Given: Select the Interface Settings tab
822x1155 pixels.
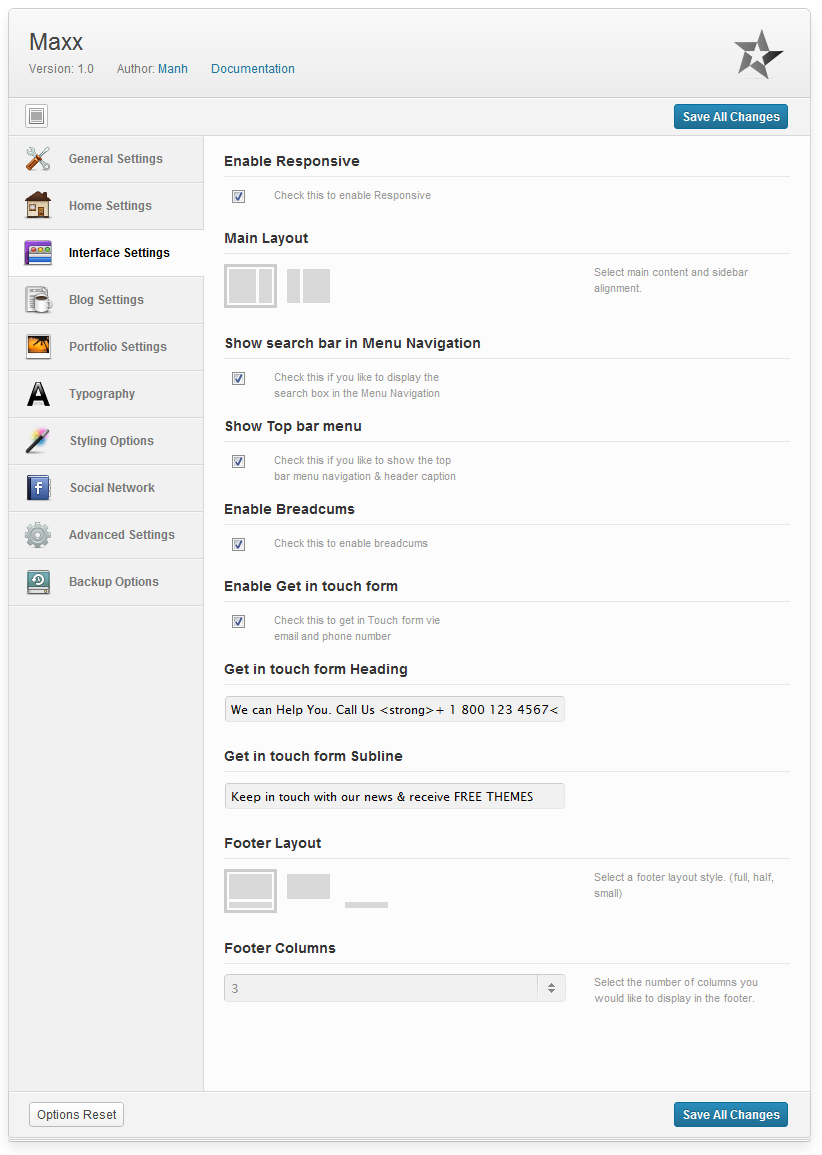Looking at the screenshot, I should 106,253.
